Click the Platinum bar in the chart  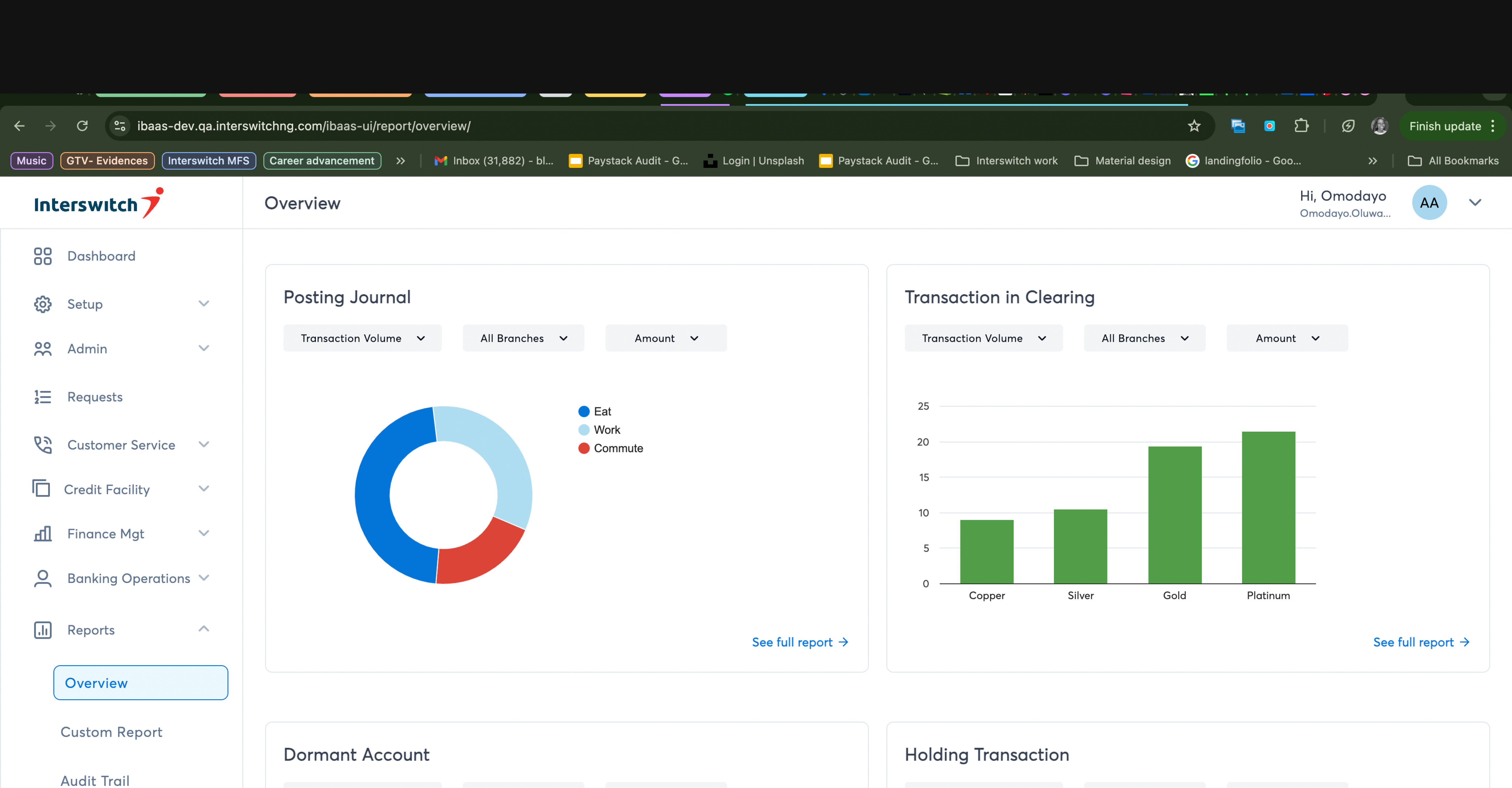coord(1268,507)
